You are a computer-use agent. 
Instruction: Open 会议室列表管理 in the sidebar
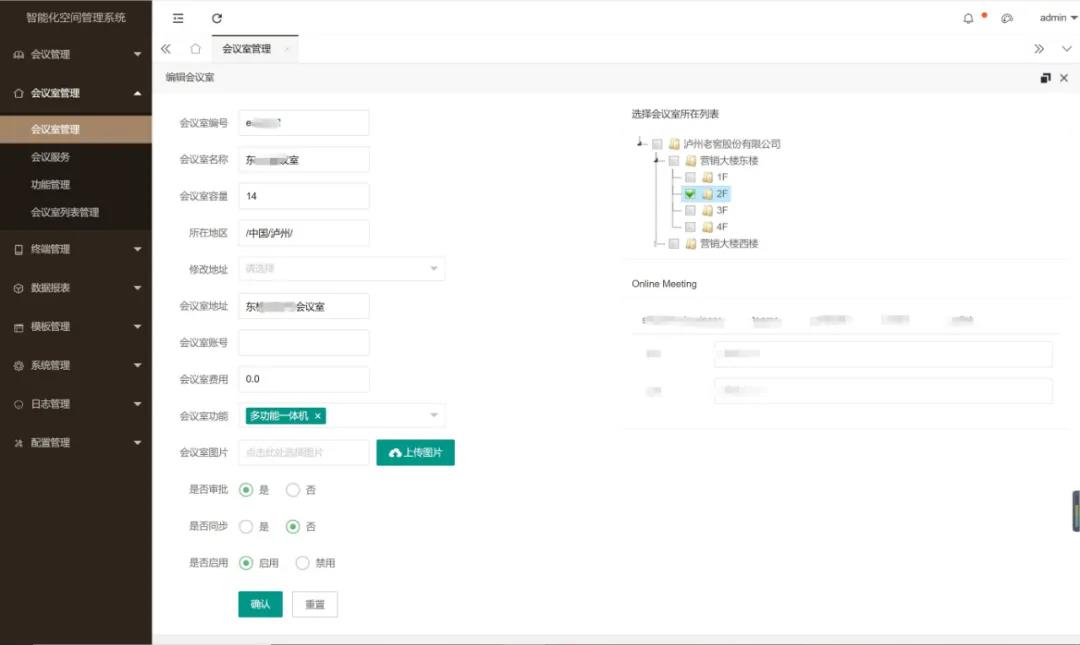coord(65,212)
